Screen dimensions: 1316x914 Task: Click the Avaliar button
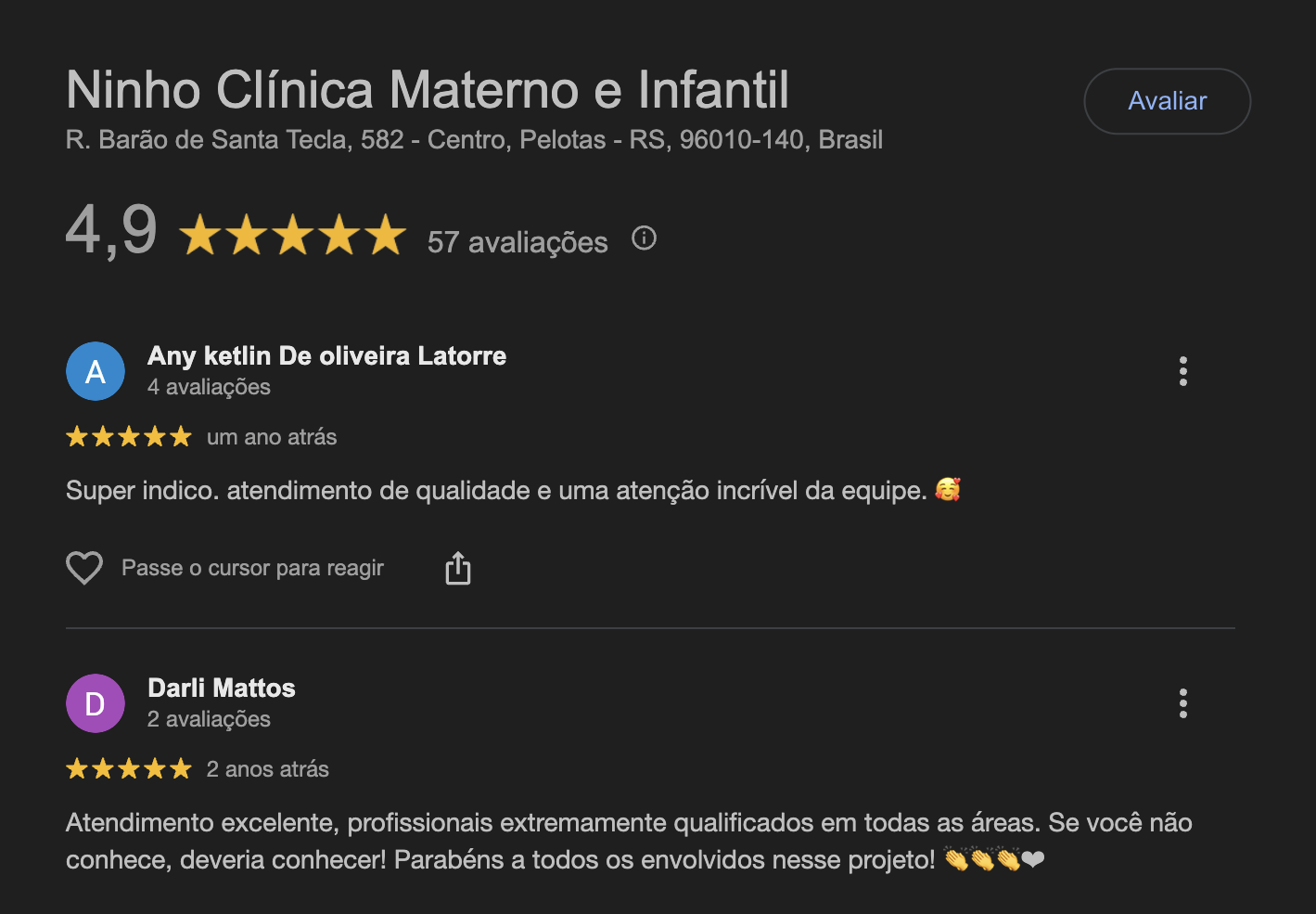click(x=1167, y=101)
